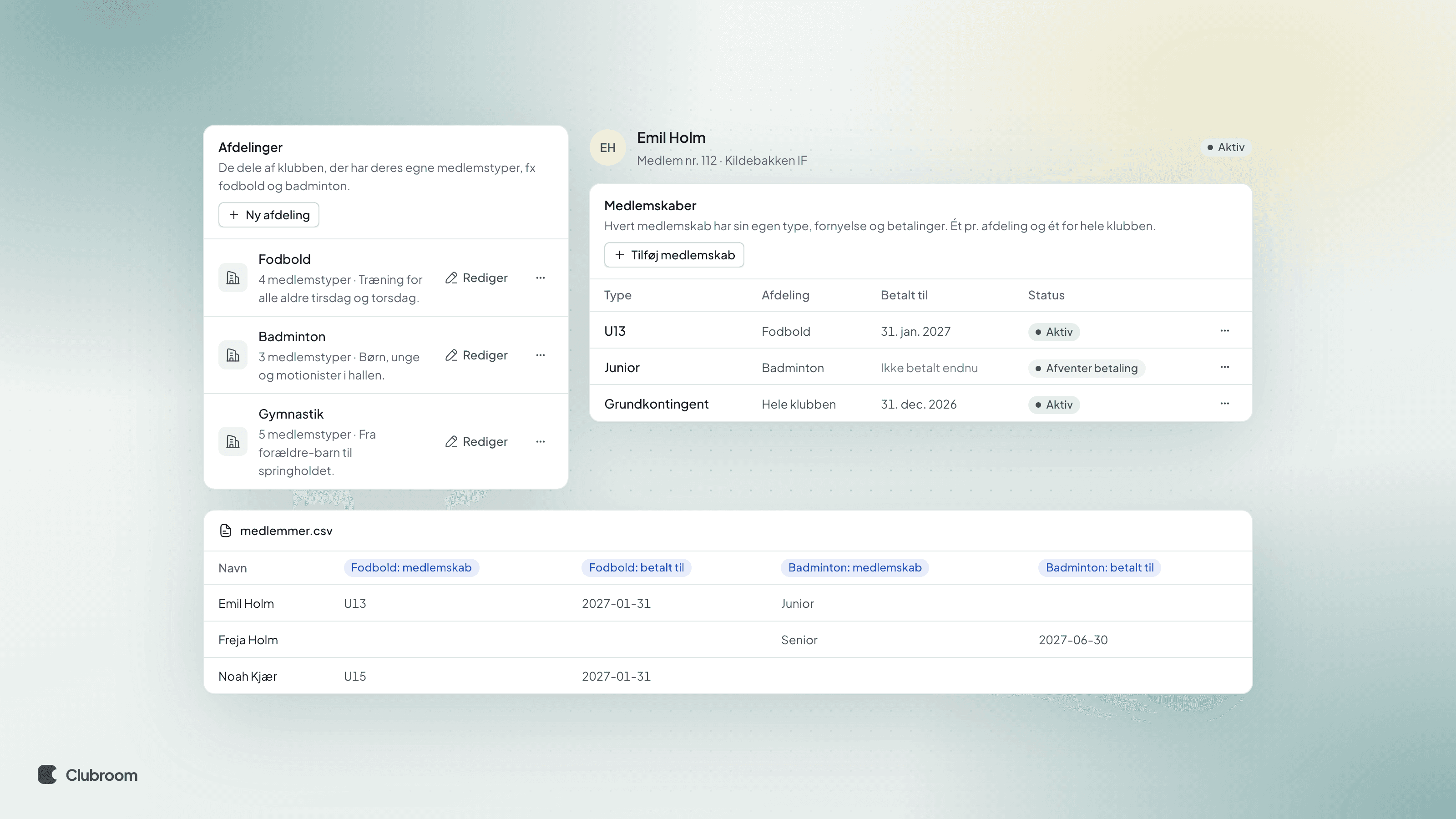Click Freja Holm in the CSV table
1456x819 pixels.
(x=248, y=640)
